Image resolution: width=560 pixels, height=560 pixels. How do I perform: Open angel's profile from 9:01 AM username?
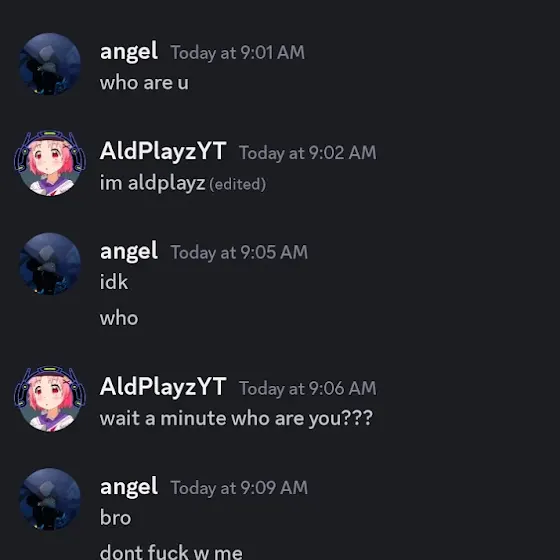pyautogui.click(x=129, y=52)
